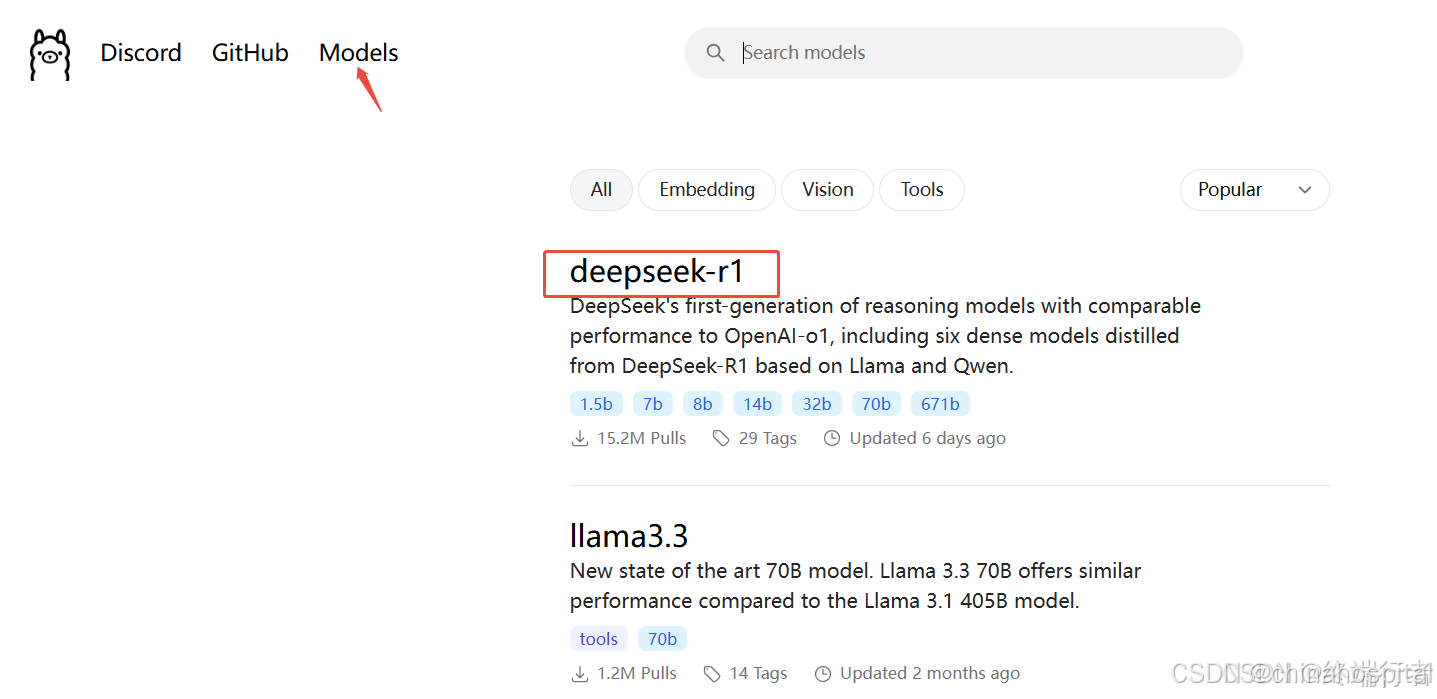Viewport: 1437px width, 699px height.
Task: Select the All filter tab
Action: coord(601,190)
